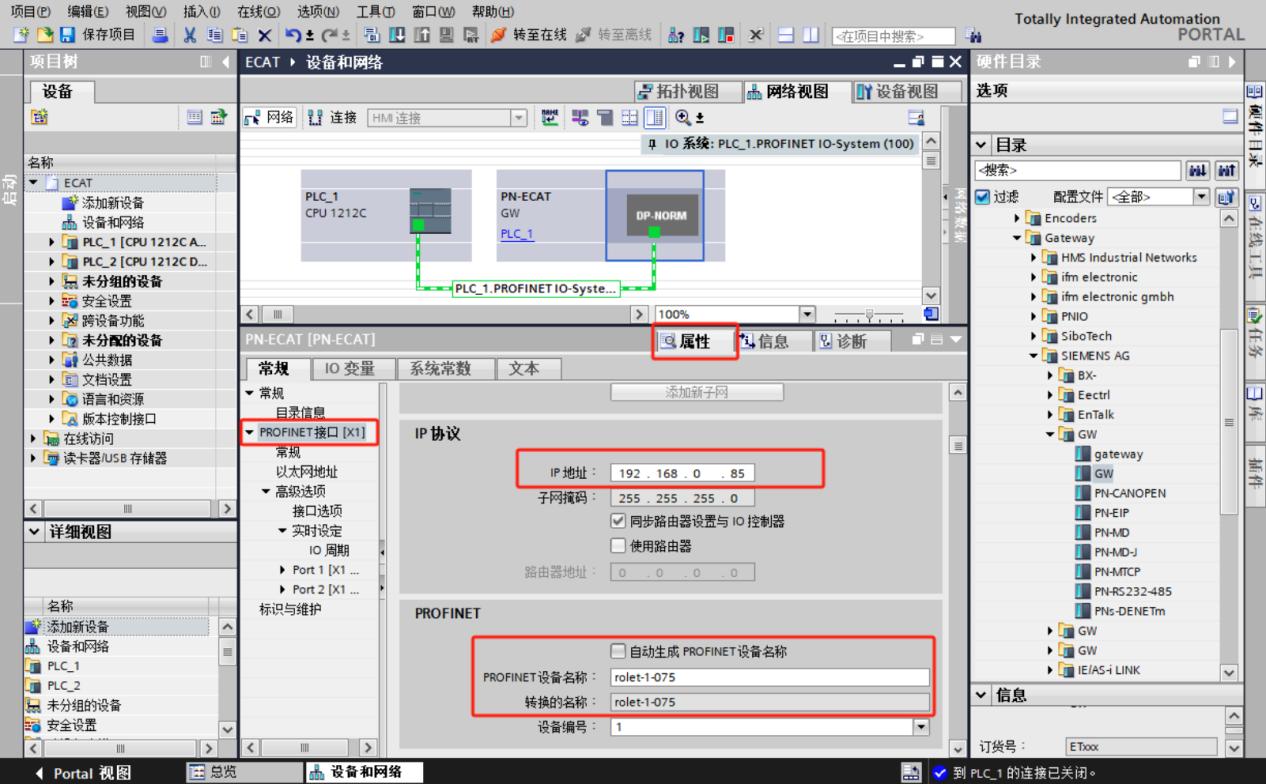Click the cut scissors icon
Screen dimensions: 1266x784
pyautogui.click(x=189, y=36)
